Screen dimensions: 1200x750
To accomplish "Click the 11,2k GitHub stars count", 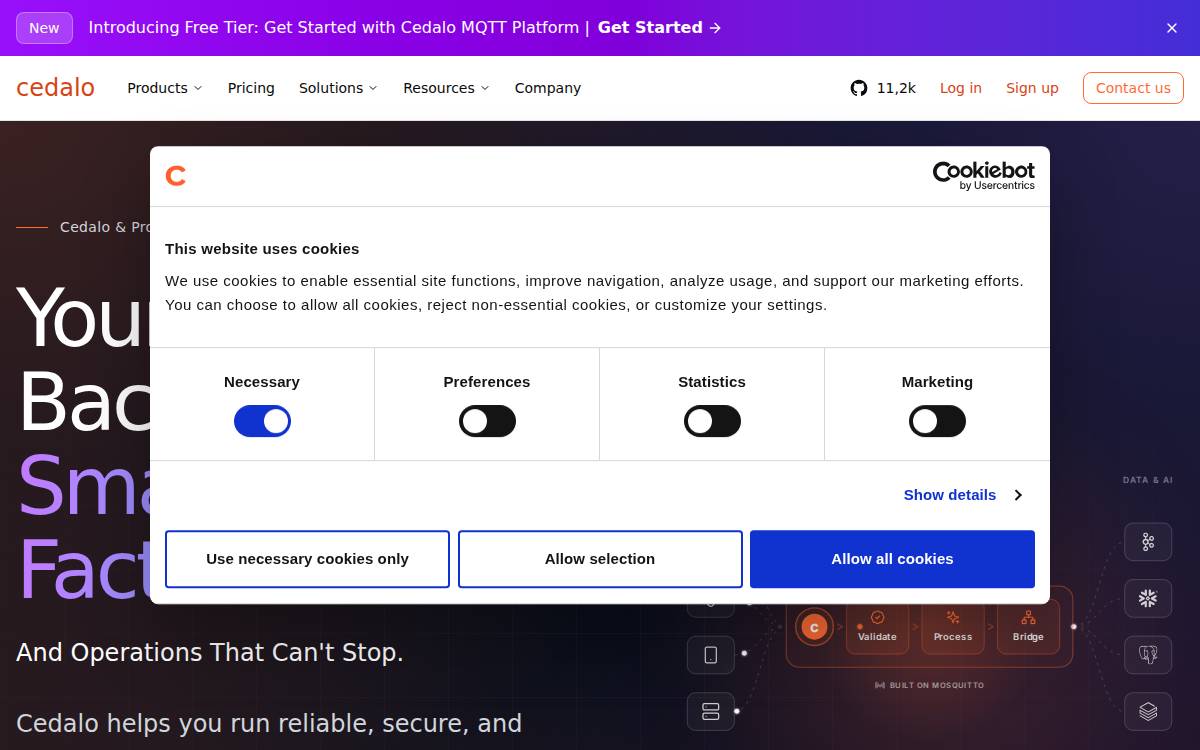I will 896,88.
